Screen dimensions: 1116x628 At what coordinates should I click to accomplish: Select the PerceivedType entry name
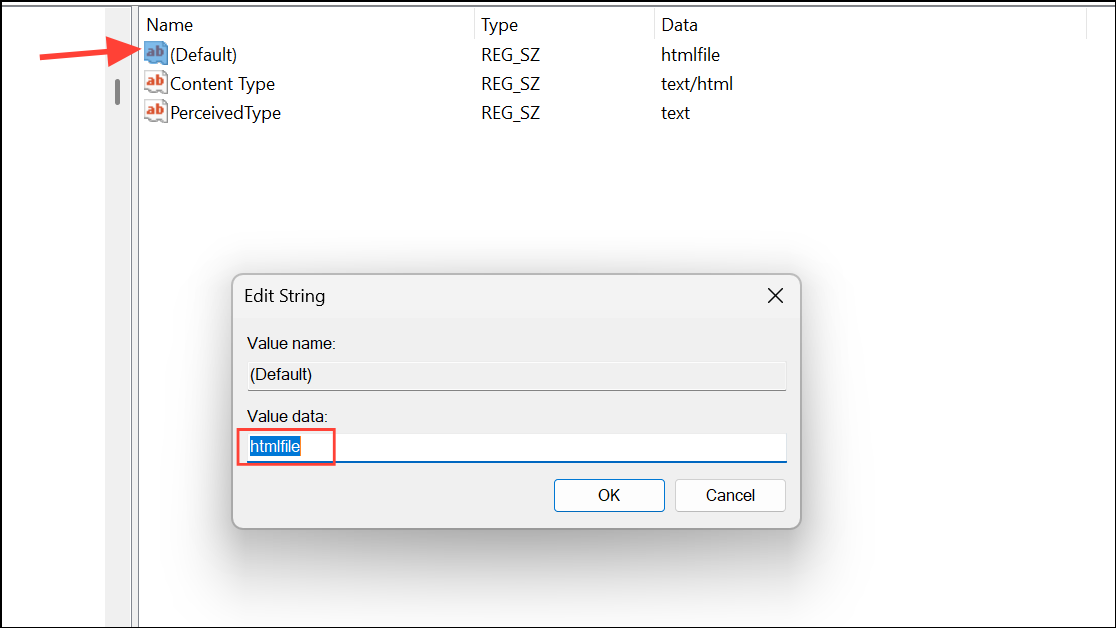click(225, 113)
